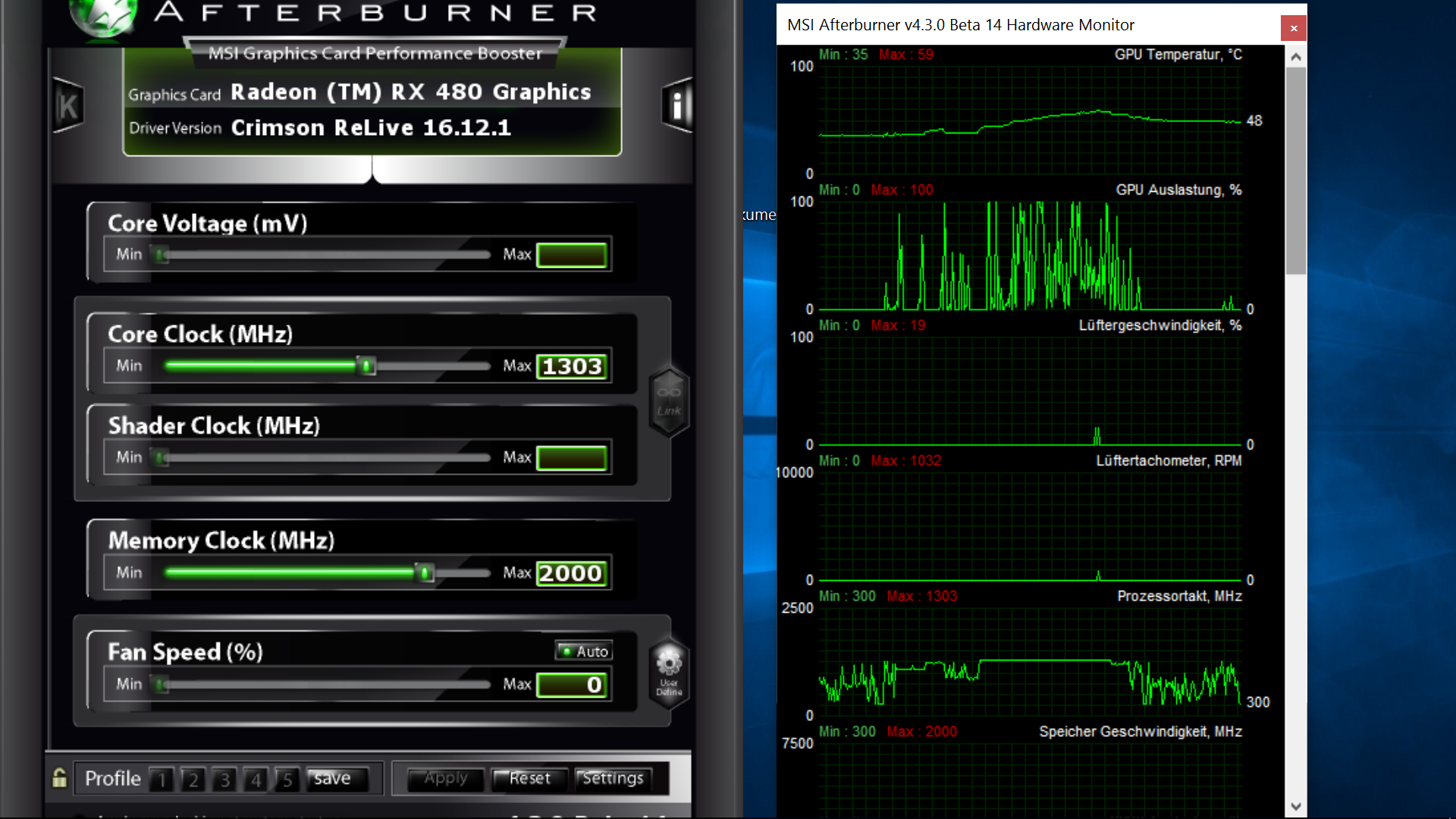1456x819 pixels.
Task: Click the User Define fan gear icon
Action: coord(669,671)
